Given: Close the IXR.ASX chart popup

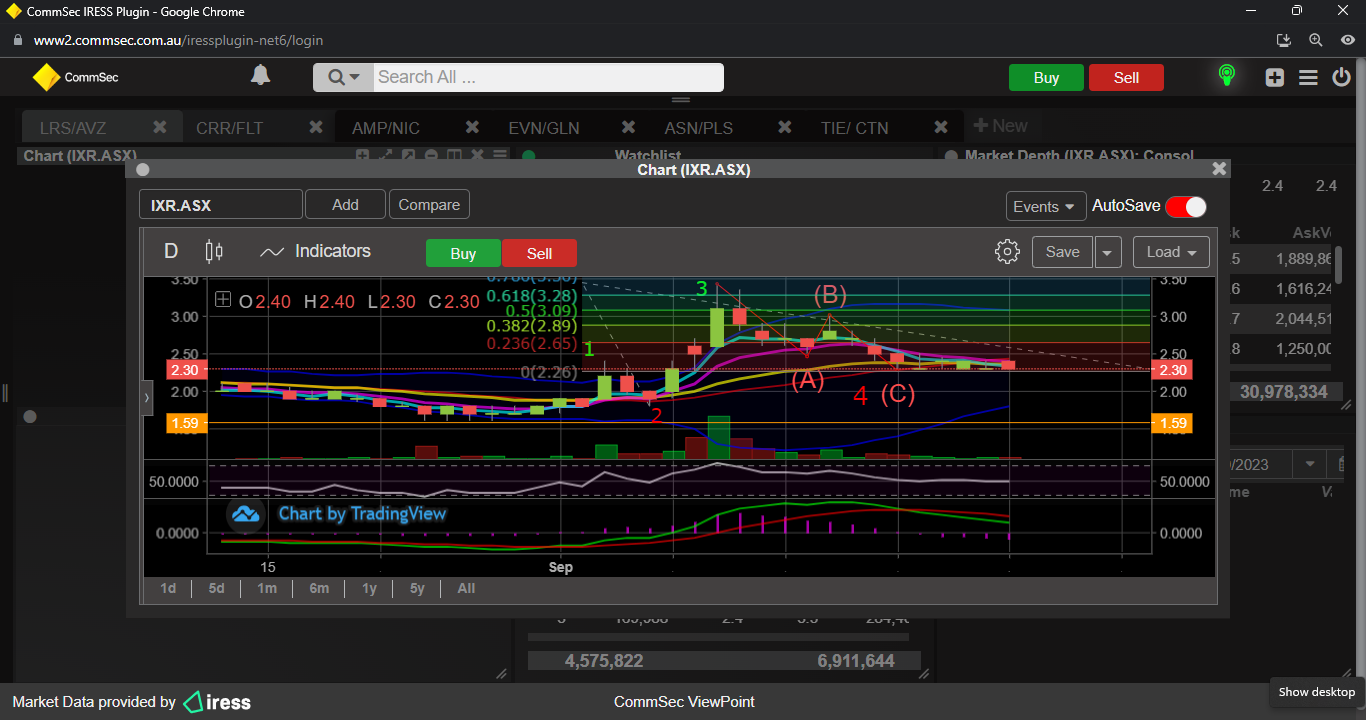Looking at the screenshot, I should click(1218, 170).
